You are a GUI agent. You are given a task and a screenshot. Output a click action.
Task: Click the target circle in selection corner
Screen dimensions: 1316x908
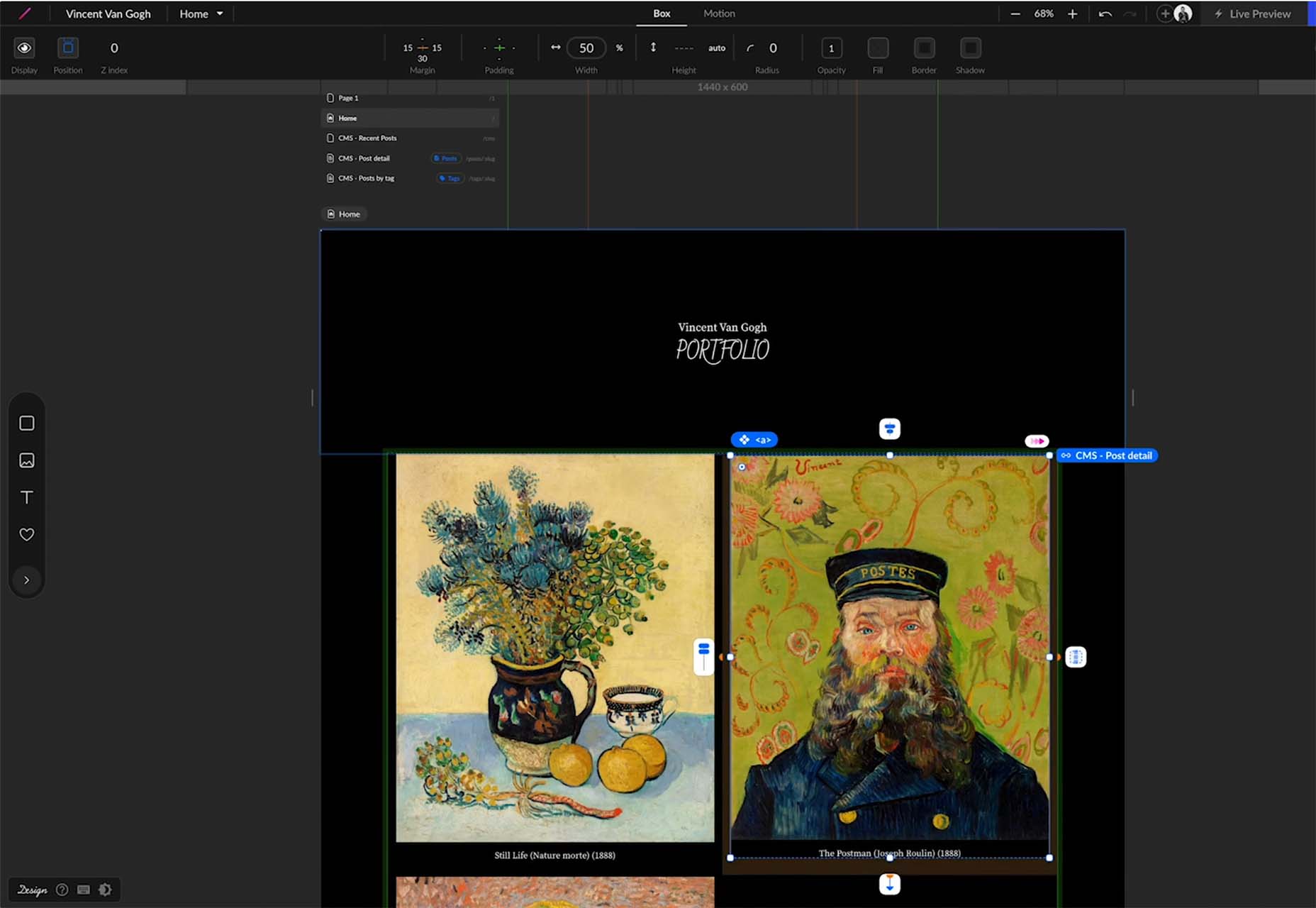[x=742, y=467]
